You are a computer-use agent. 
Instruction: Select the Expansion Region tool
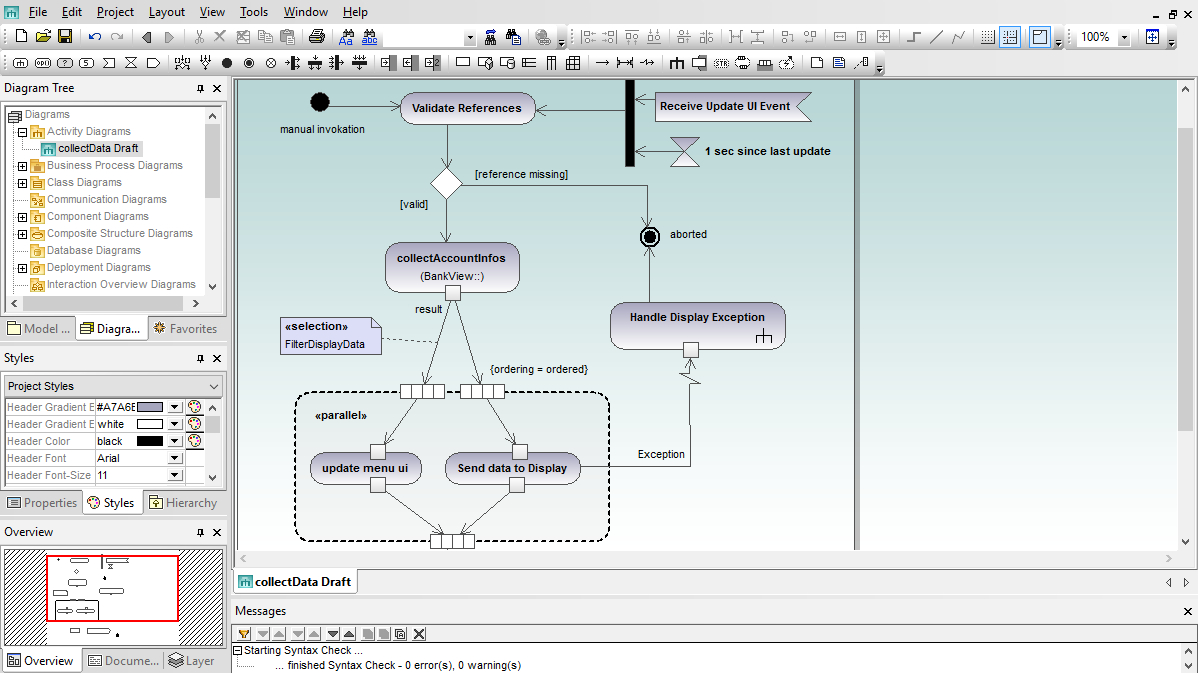coord(743,63)
